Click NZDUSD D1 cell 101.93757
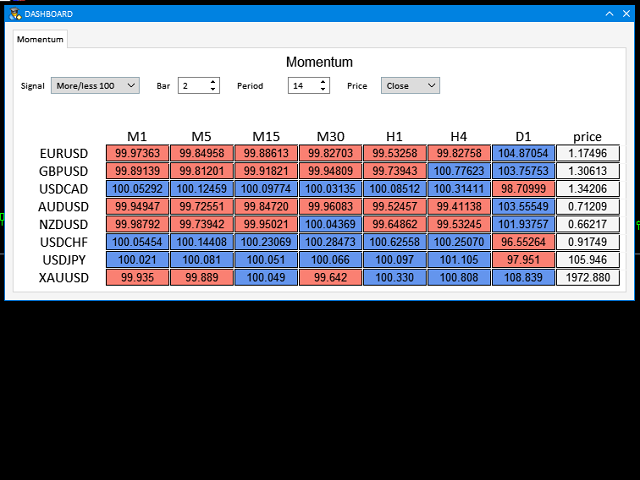The width and height of the screenshot is (640, 480). coord(523,224)
